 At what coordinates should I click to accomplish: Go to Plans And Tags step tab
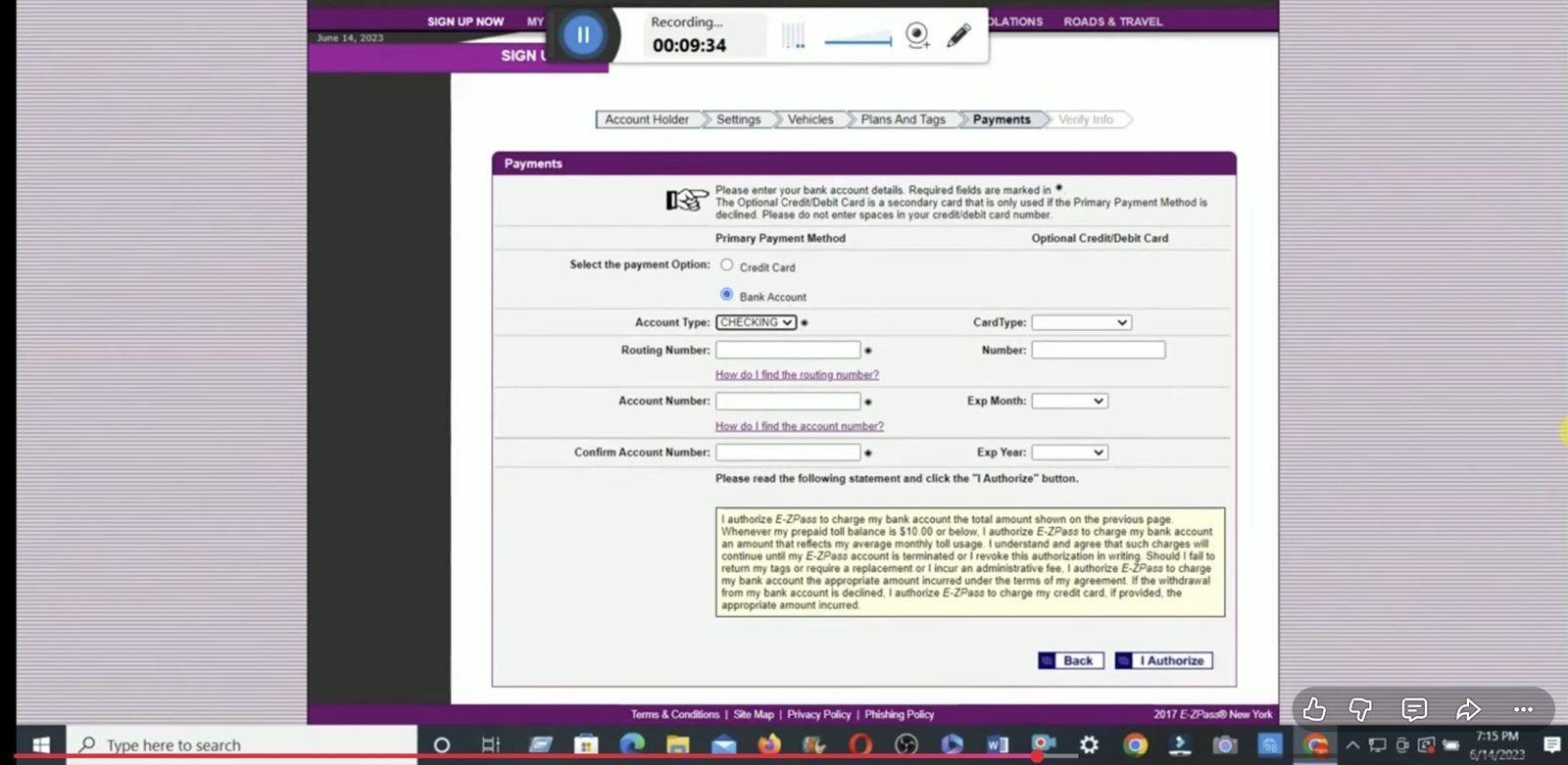tap(904, 120)
